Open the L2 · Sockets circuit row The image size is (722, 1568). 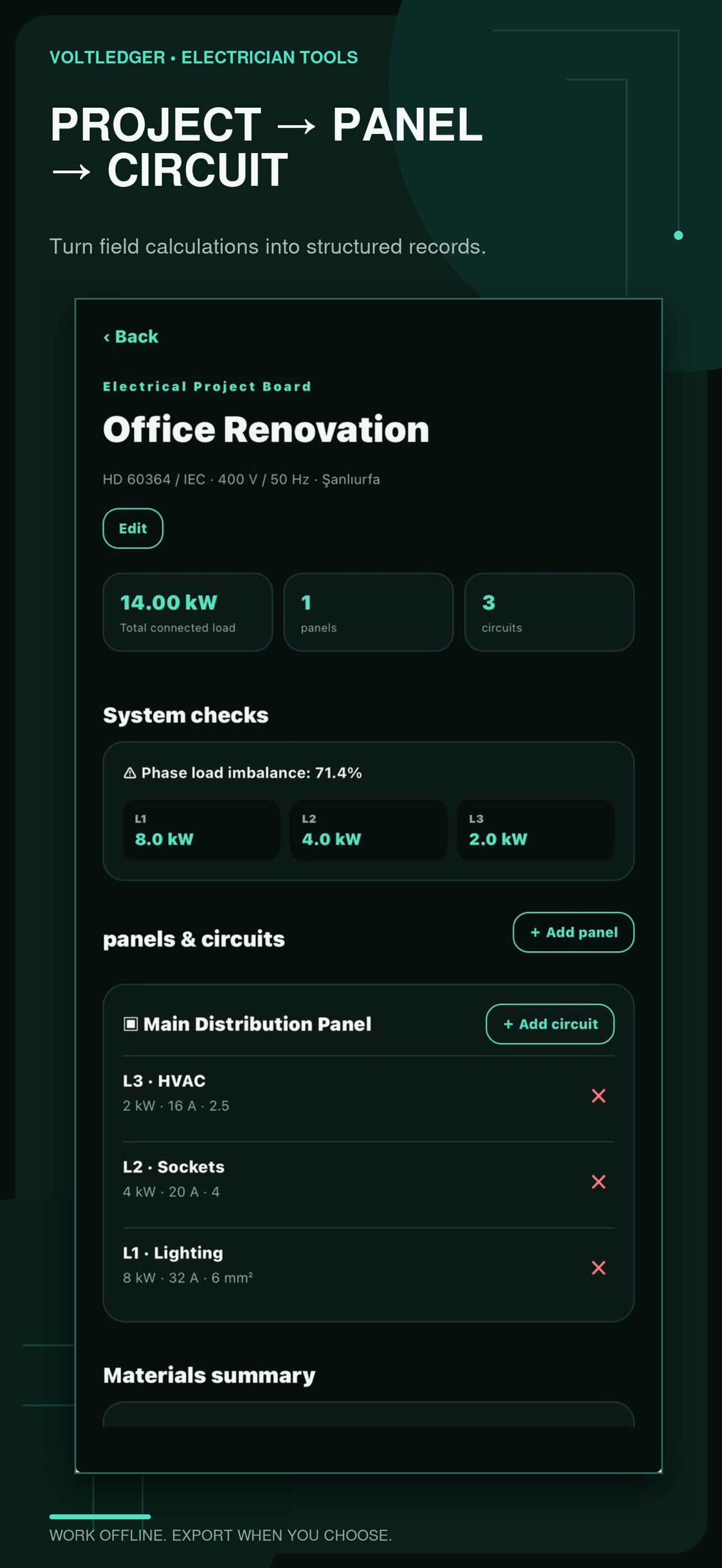(x=369, y=1184)
